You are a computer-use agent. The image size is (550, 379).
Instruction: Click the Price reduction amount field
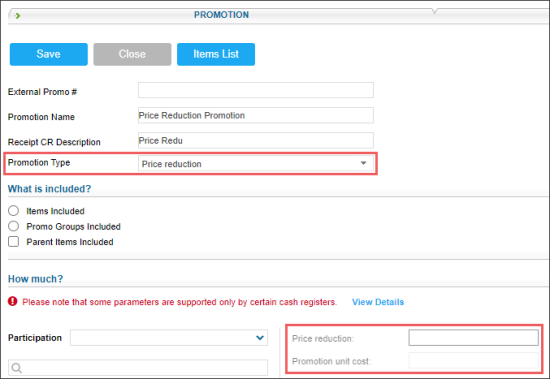click(x=474, y=338)
